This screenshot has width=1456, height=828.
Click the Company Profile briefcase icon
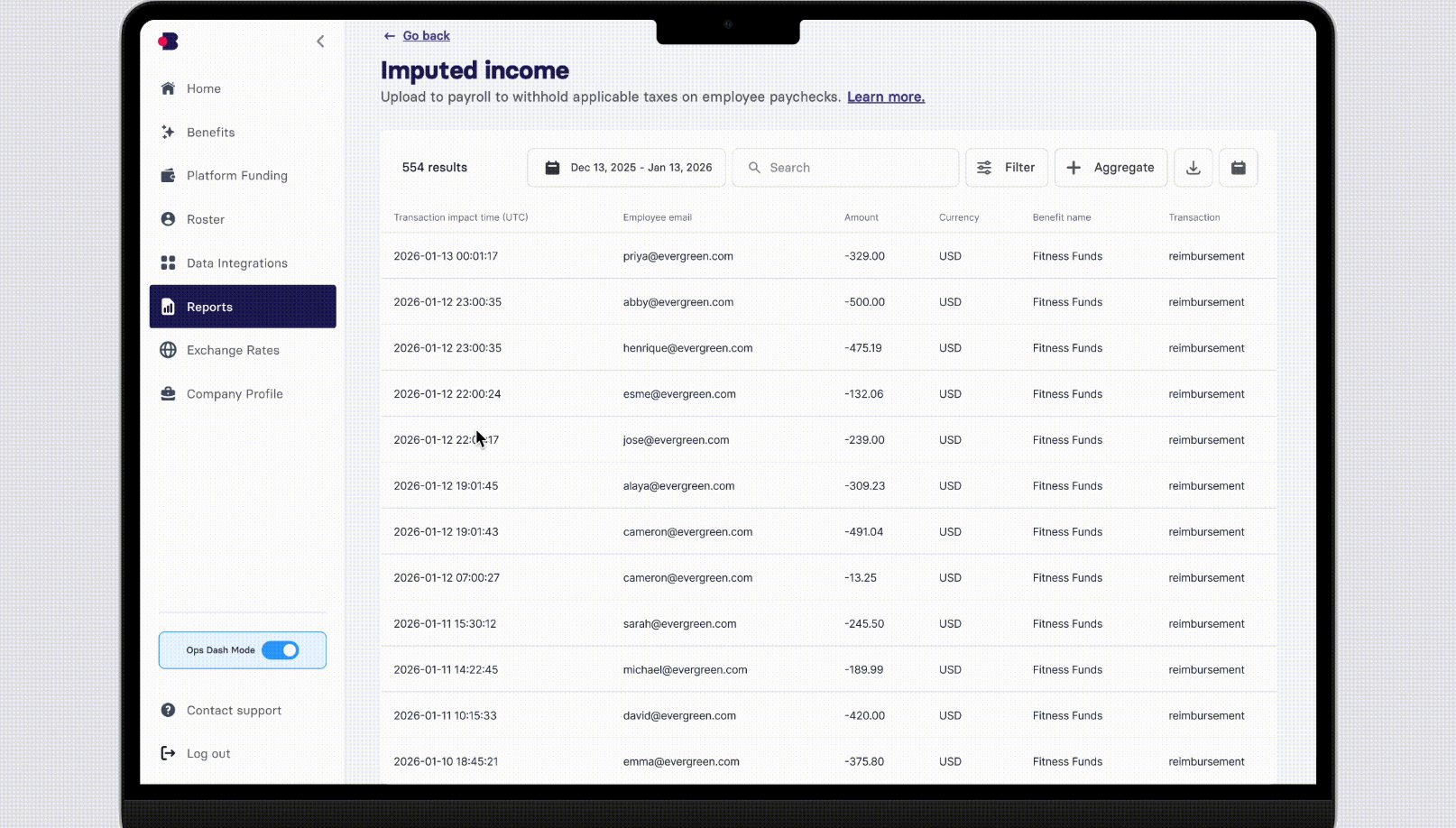[168, 394]
